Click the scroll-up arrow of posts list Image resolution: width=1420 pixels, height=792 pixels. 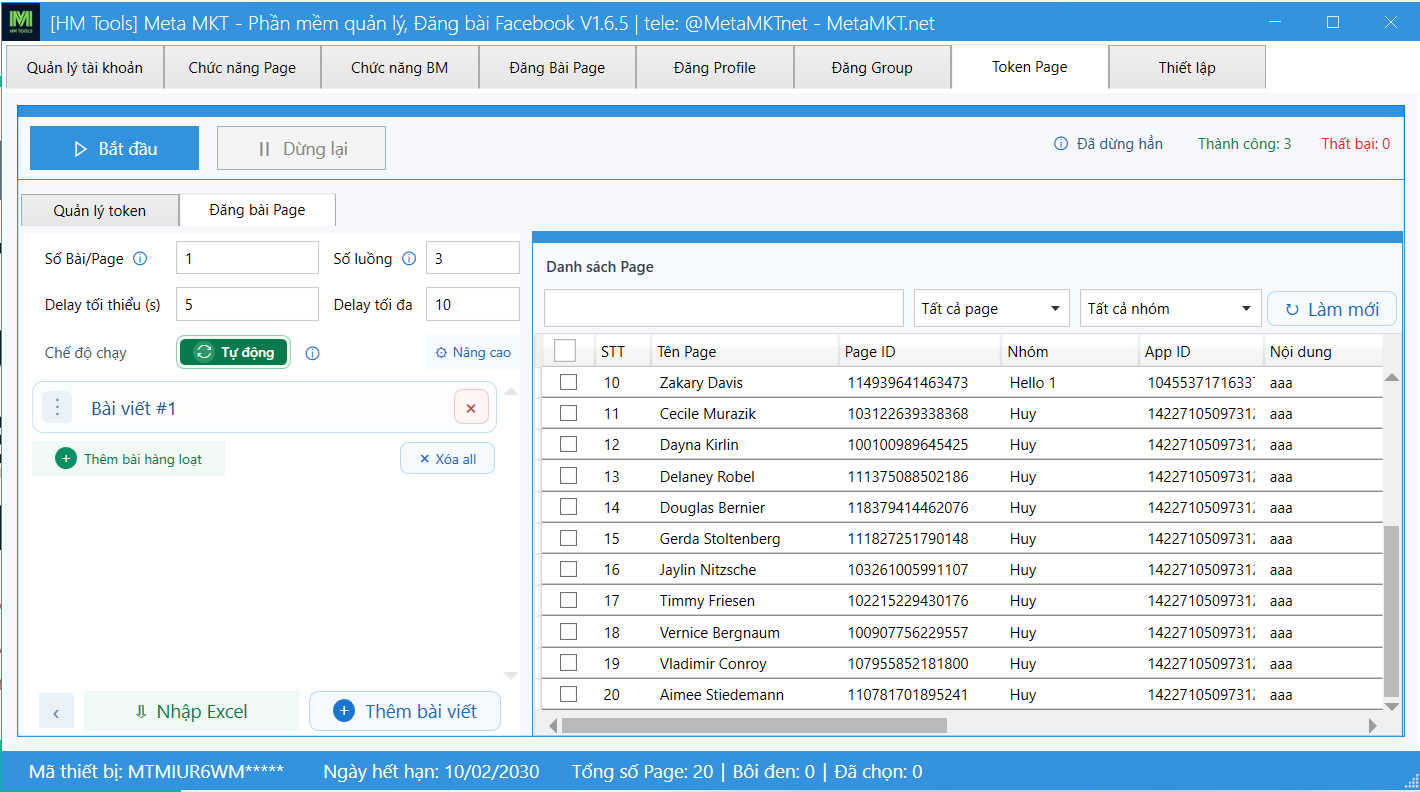pos(510,391)
